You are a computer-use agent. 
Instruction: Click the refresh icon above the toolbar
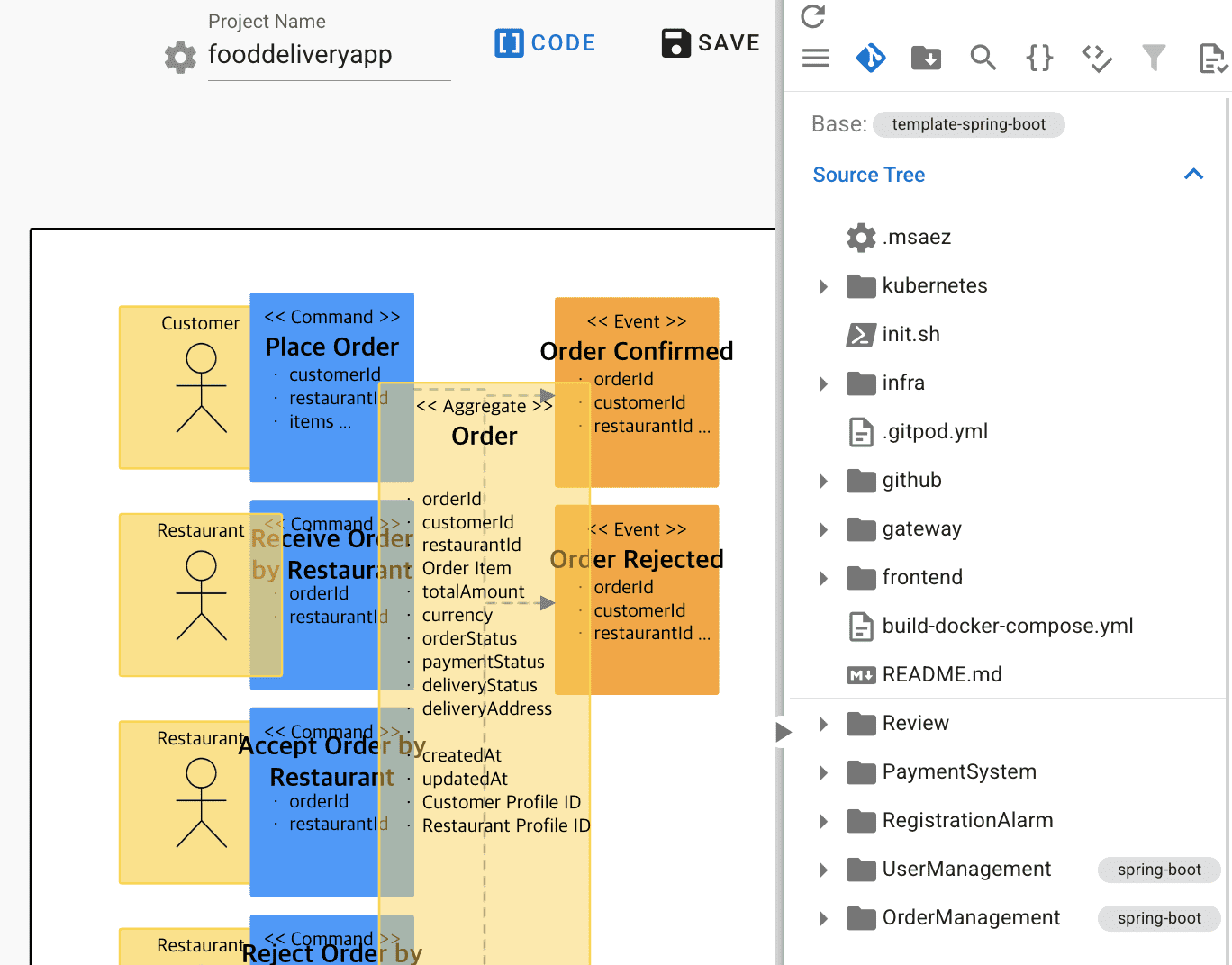click(812, 16)
